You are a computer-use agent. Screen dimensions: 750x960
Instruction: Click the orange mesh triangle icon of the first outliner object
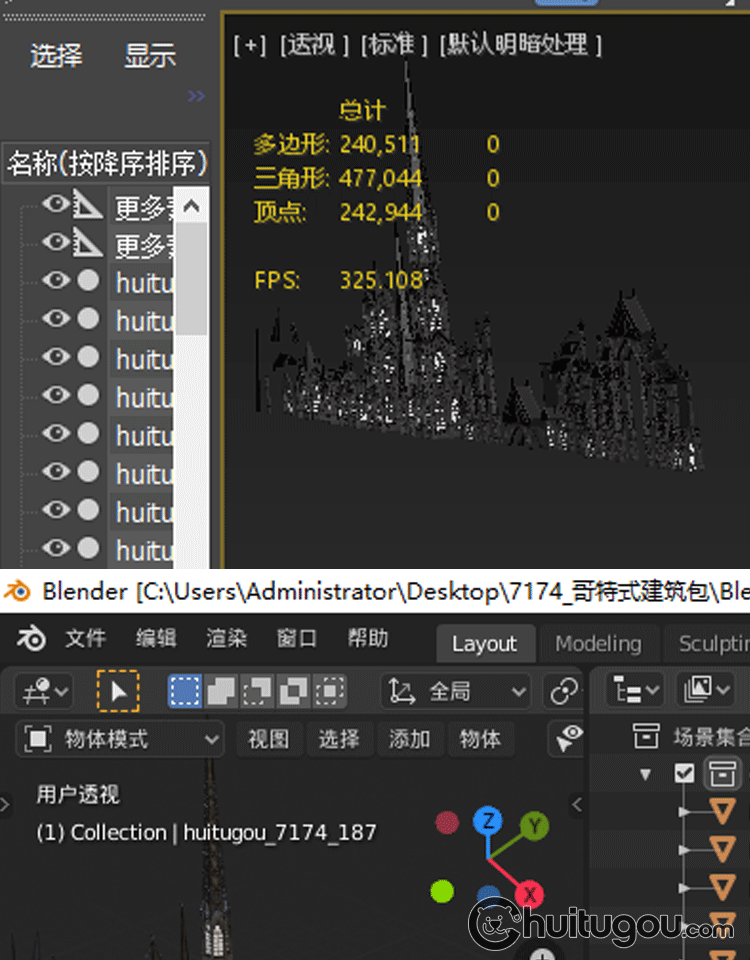point(722,812)
